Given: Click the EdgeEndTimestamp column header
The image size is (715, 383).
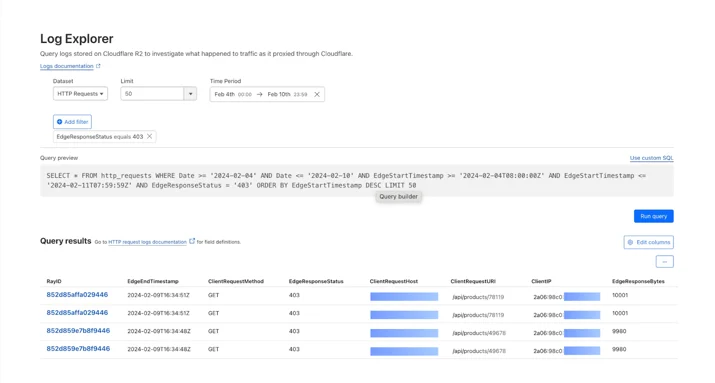Looking at the screenshot, I should pos(153,281).
